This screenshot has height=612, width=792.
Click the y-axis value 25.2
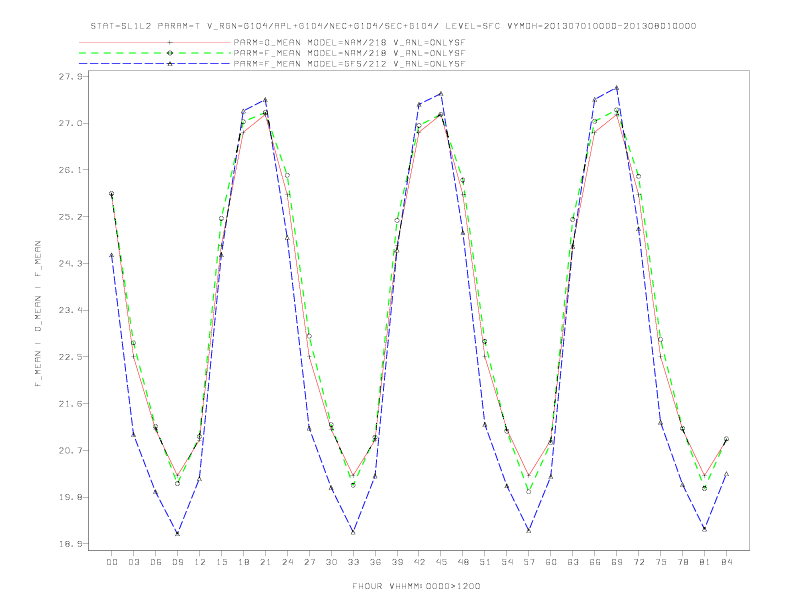click(x=70, y=217)
